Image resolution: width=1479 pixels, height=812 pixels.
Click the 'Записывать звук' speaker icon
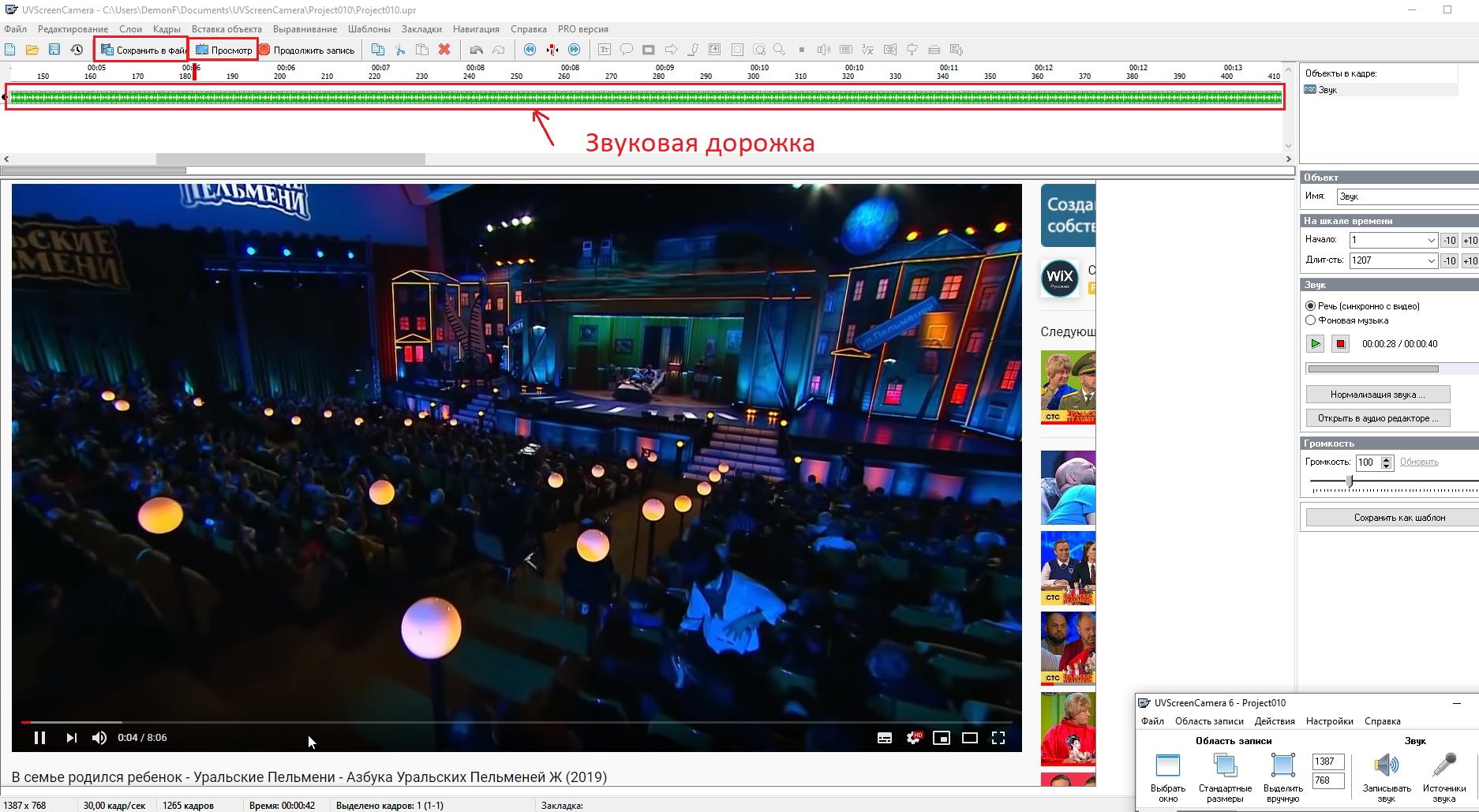pyautogui.click(x=1386, y=765)
